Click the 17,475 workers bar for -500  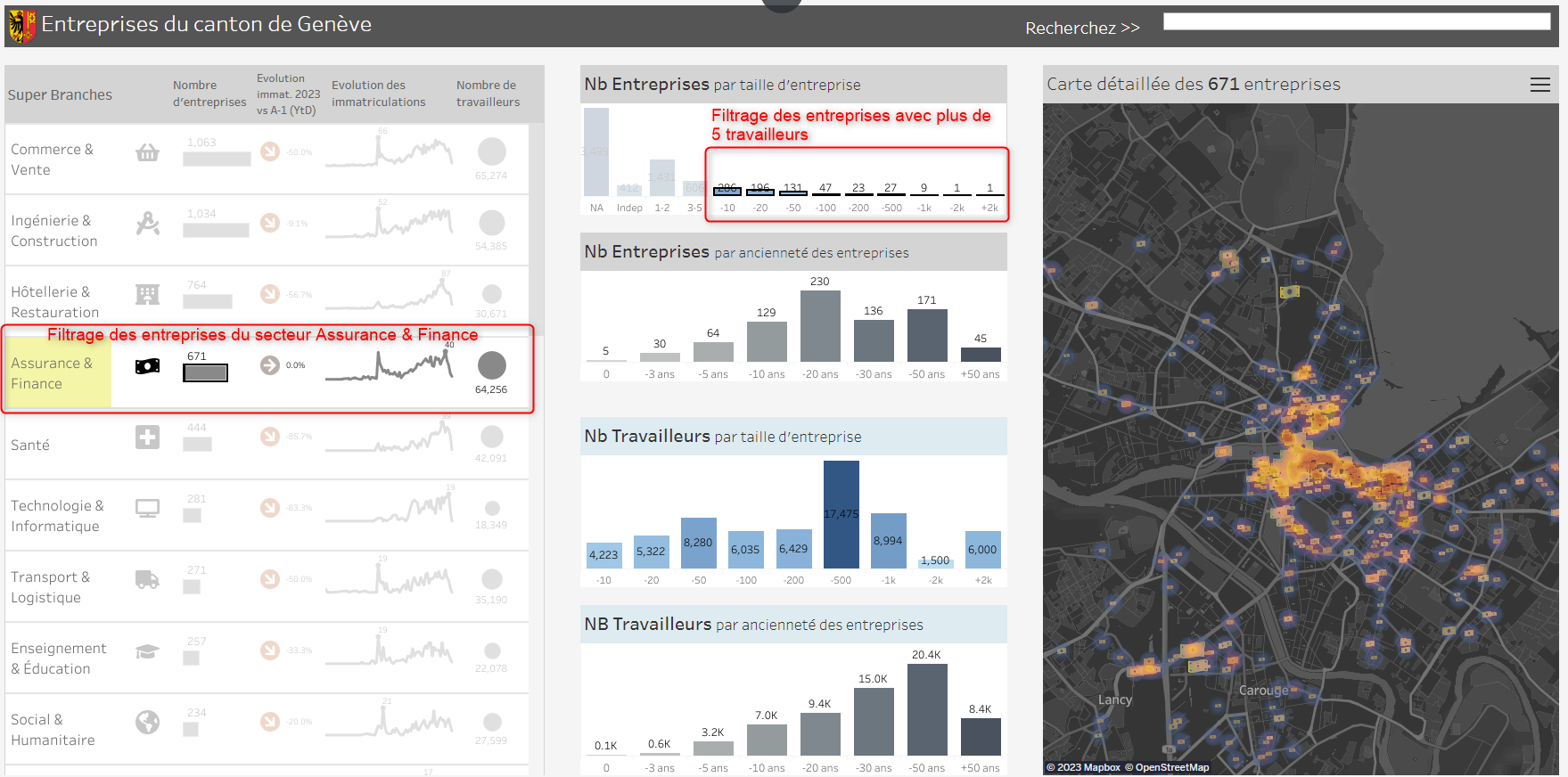(841, 514)
